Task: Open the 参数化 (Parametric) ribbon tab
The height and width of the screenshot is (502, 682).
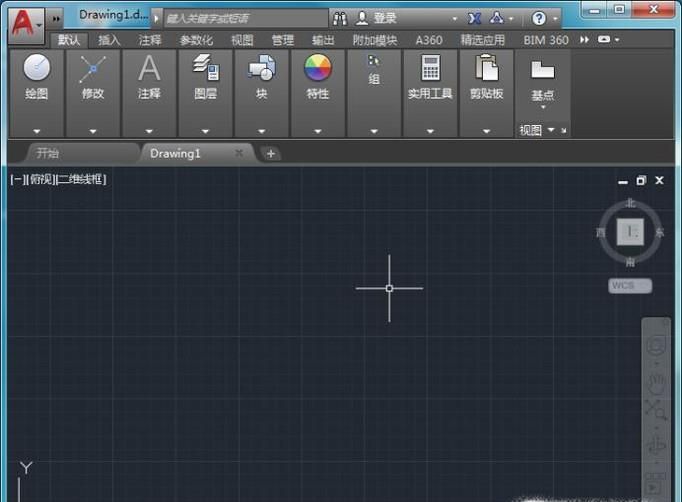Action: pyautogui.click(x=197, y=40)
